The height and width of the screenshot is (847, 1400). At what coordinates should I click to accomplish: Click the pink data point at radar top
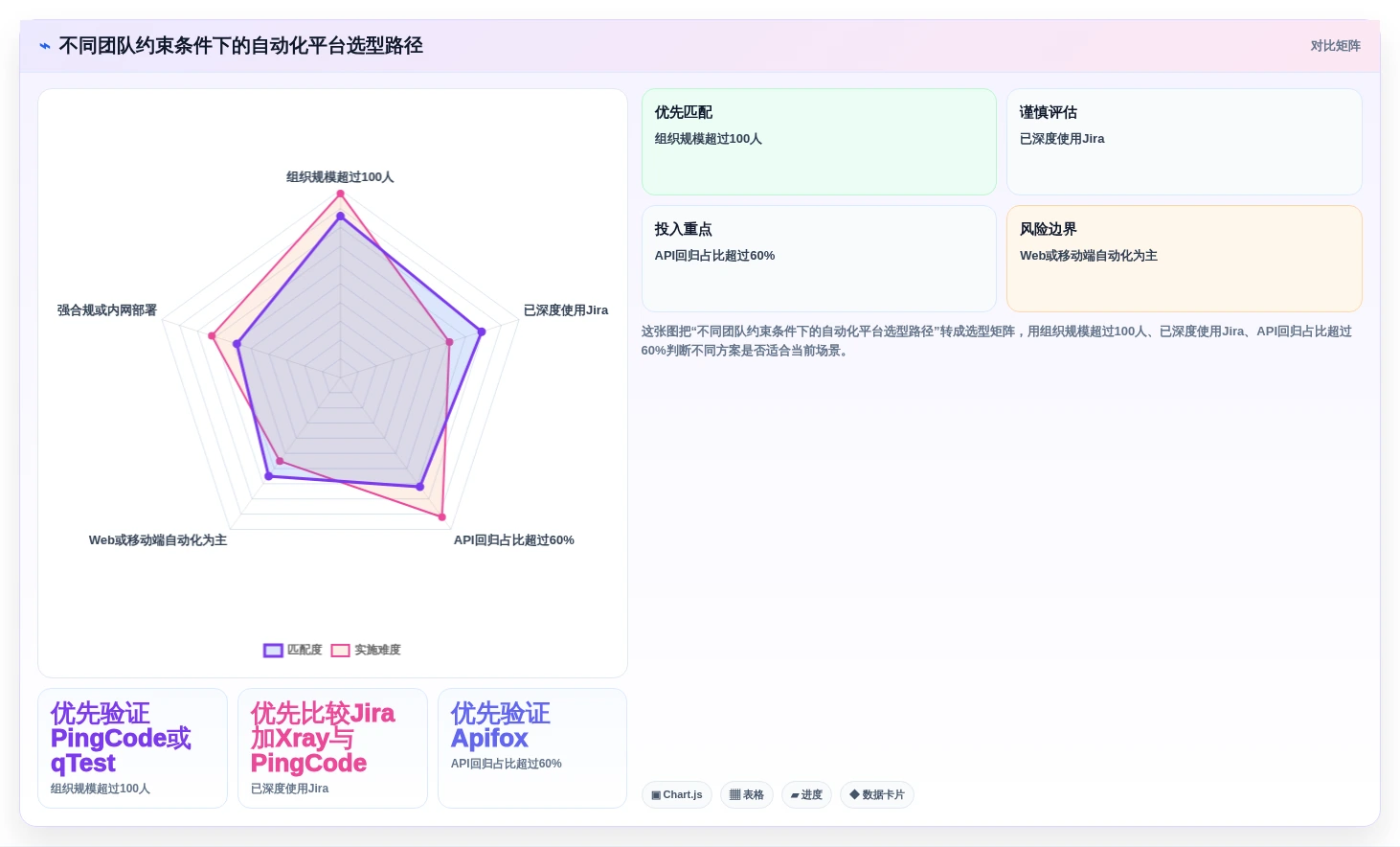click(x=340, y=194)
